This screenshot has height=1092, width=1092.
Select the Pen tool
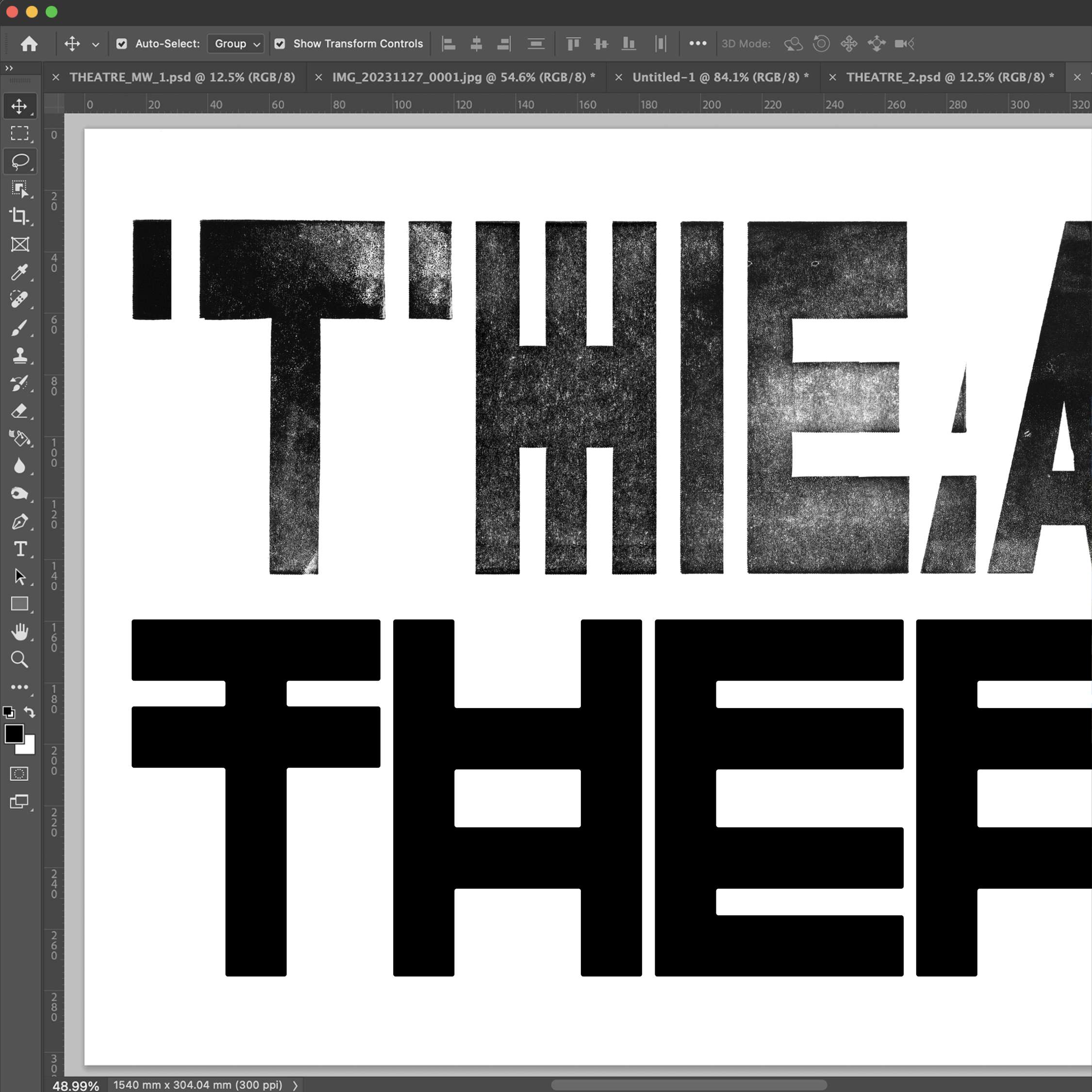(x=20, y=522)
